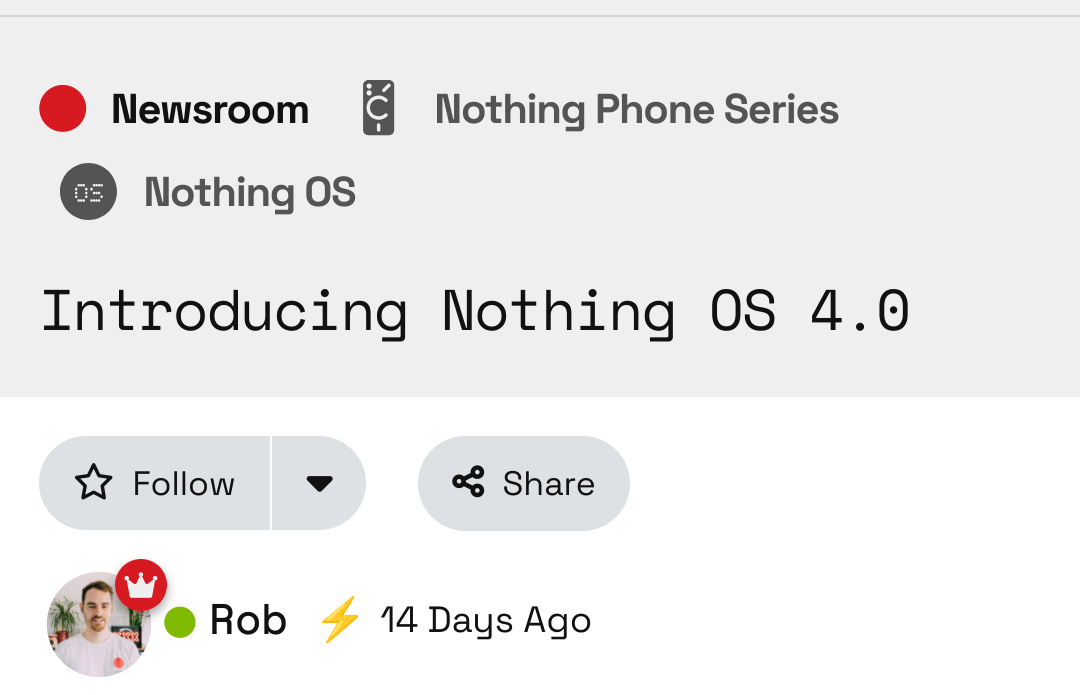Click the red Newsroom circle icon
This screenshot has width=1080, height=695.
point(62,109)
